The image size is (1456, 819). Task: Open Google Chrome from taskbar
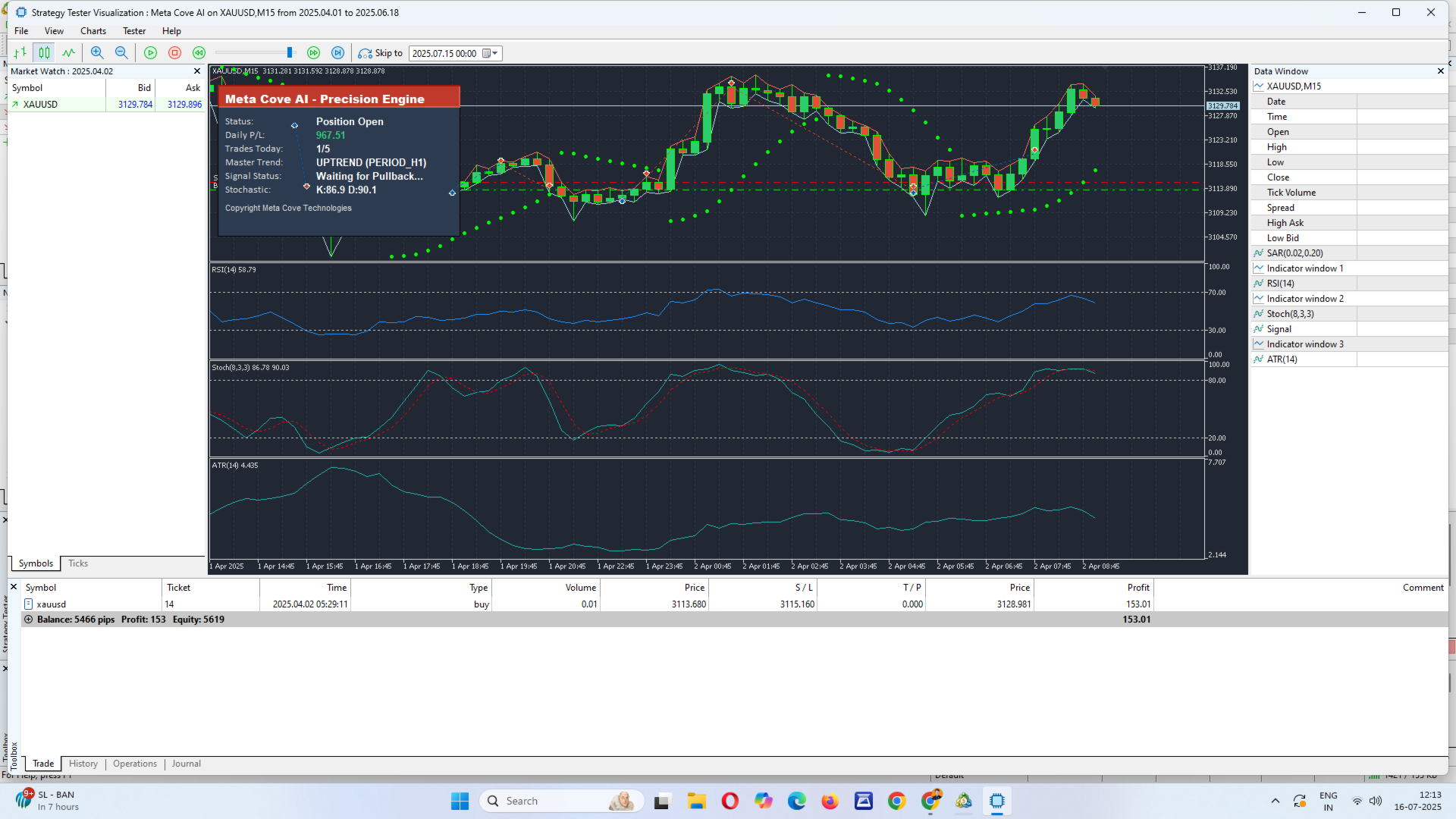896,801
